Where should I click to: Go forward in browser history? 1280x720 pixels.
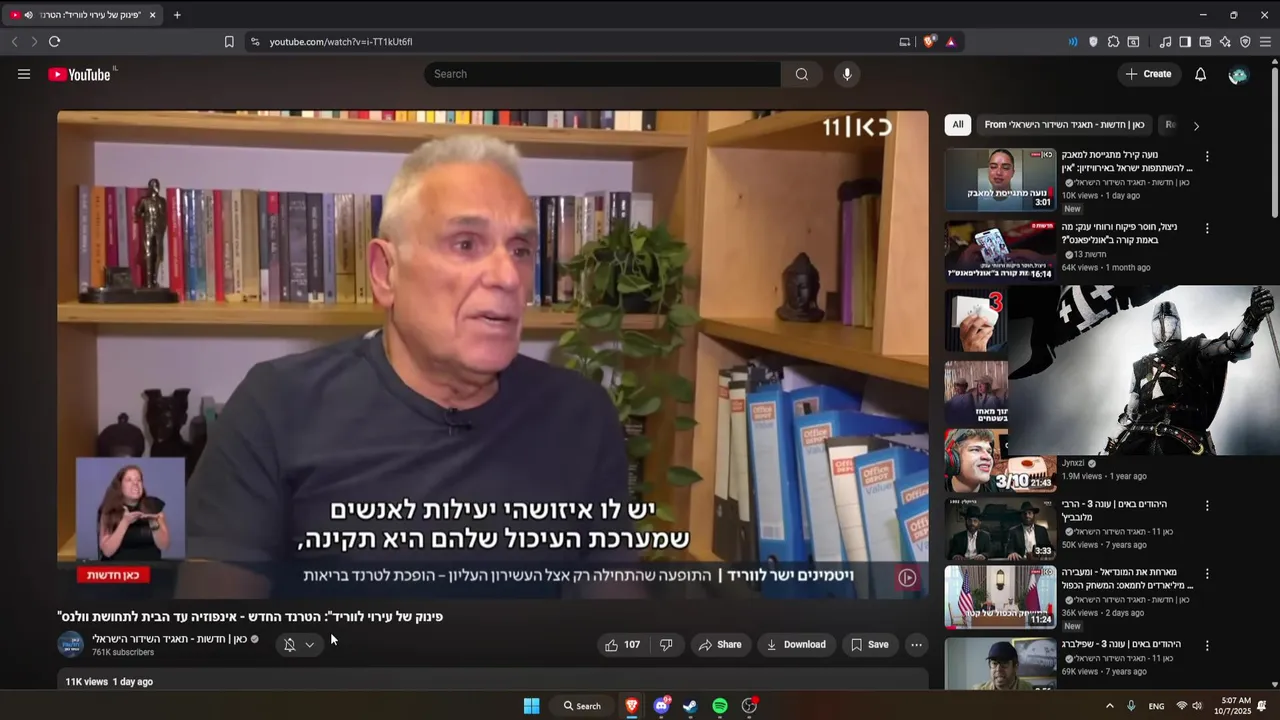point(34,42)
